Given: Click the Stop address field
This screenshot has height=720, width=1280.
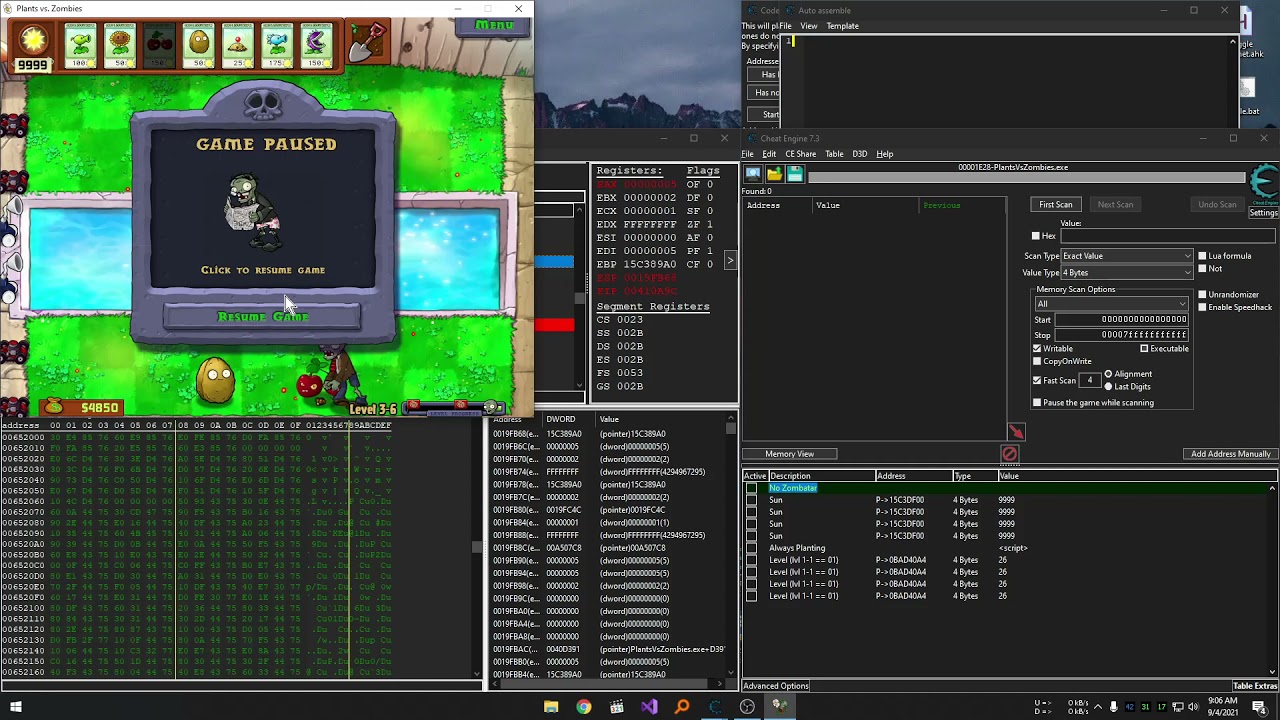Looking at the screenshot, I should (x=1121, y=335).
